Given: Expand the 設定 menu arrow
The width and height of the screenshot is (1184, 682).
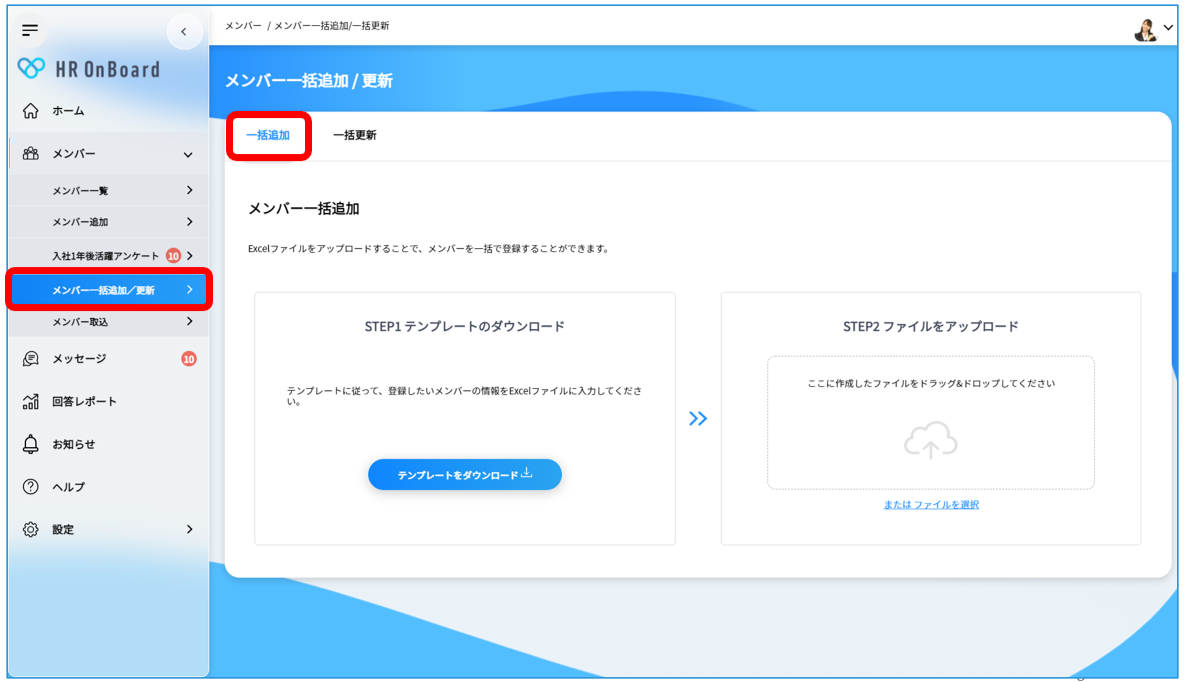Looking at the screenshot, I should [190, 529].
